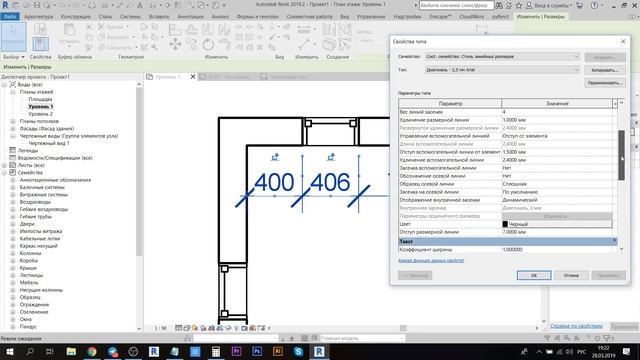The image size is (640, 360).
Task: Open the Calculator from the taskbar
Action: [x=216, y=351]
